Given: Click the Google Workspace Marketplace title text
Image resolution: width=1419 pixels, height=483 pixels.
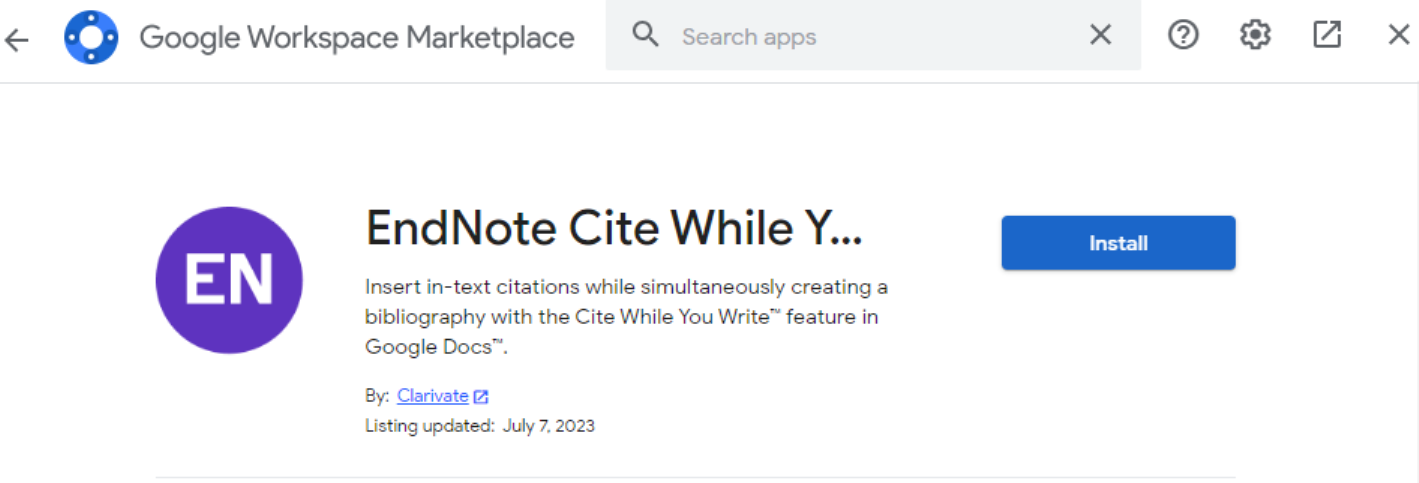Looking at the screenshot, I should click(356, 38).
